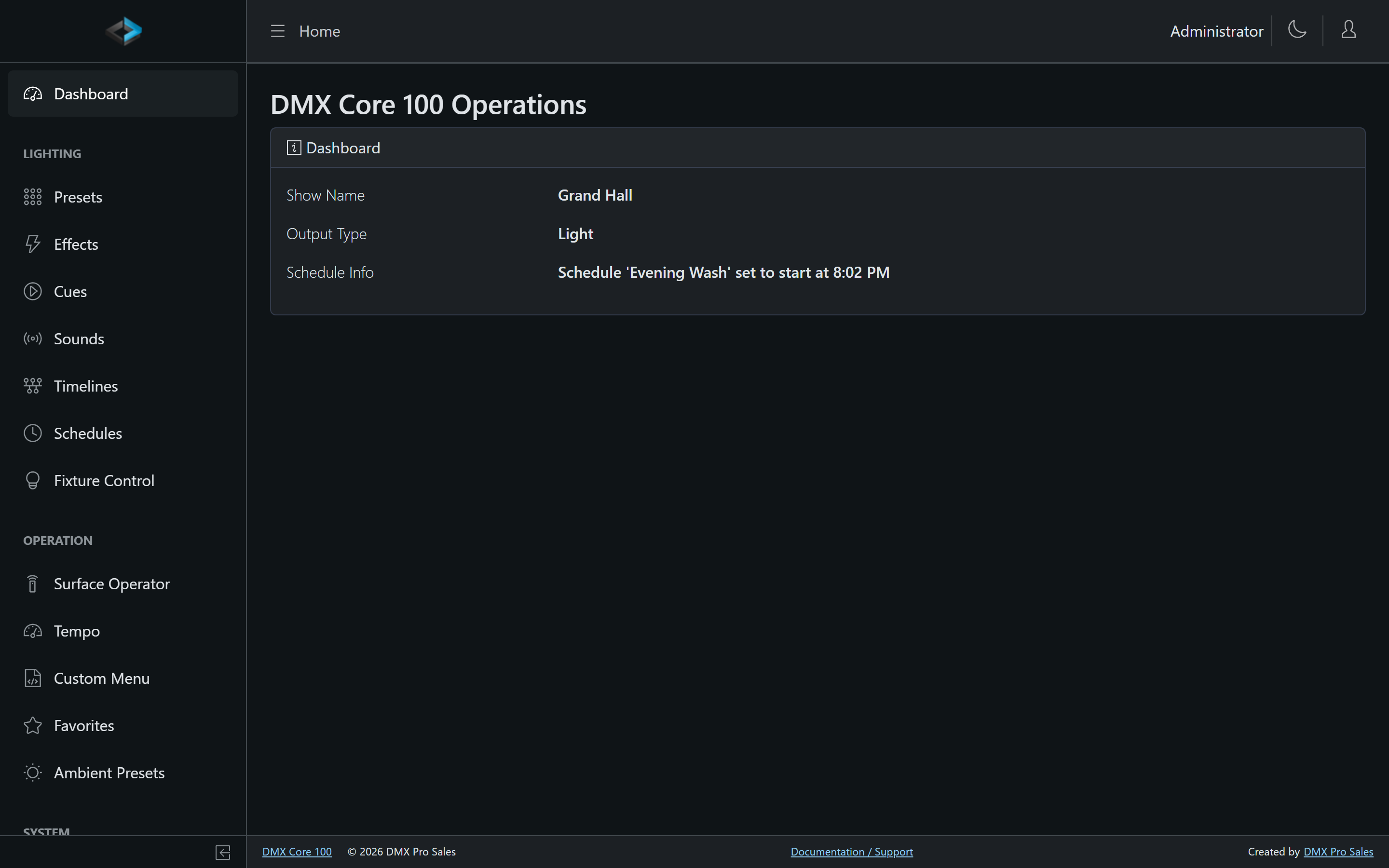The image size is (1389, 868).
Task: Click the '© 2026 DMX Pro Sales' footer text
Action: tap(402, 852)
